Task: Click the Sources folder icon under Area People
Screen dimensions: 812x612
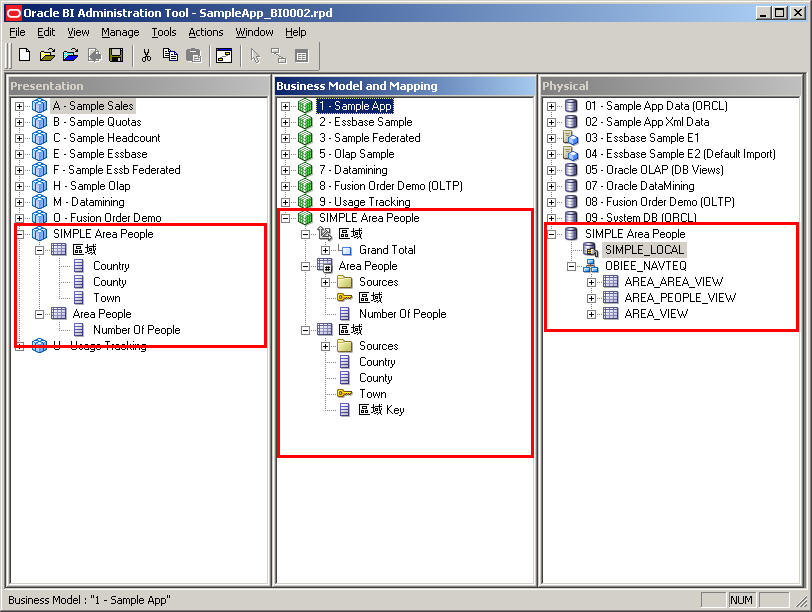Action: (x=344, y=282)
